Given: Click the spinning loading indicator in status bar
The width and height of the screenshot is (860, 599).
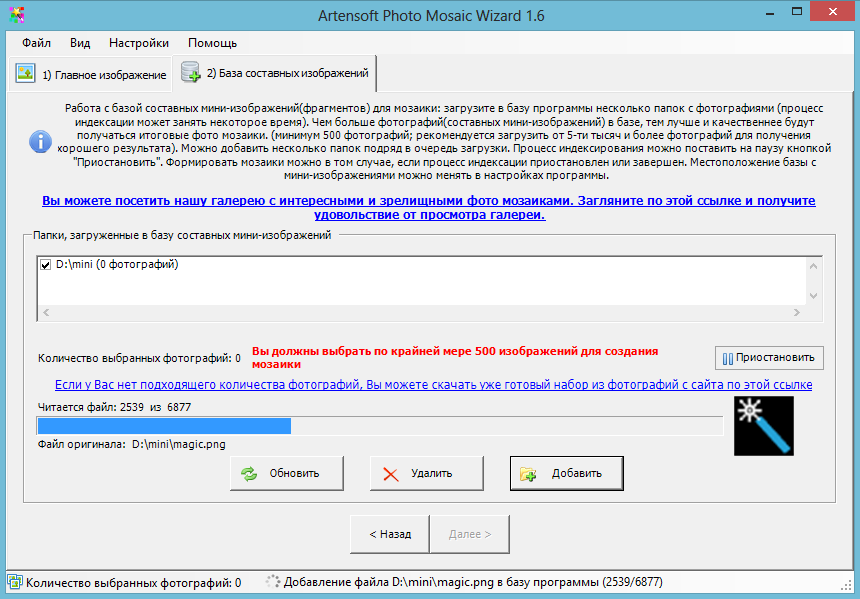Looking at the screenshot, I should (x=273, y=581).
